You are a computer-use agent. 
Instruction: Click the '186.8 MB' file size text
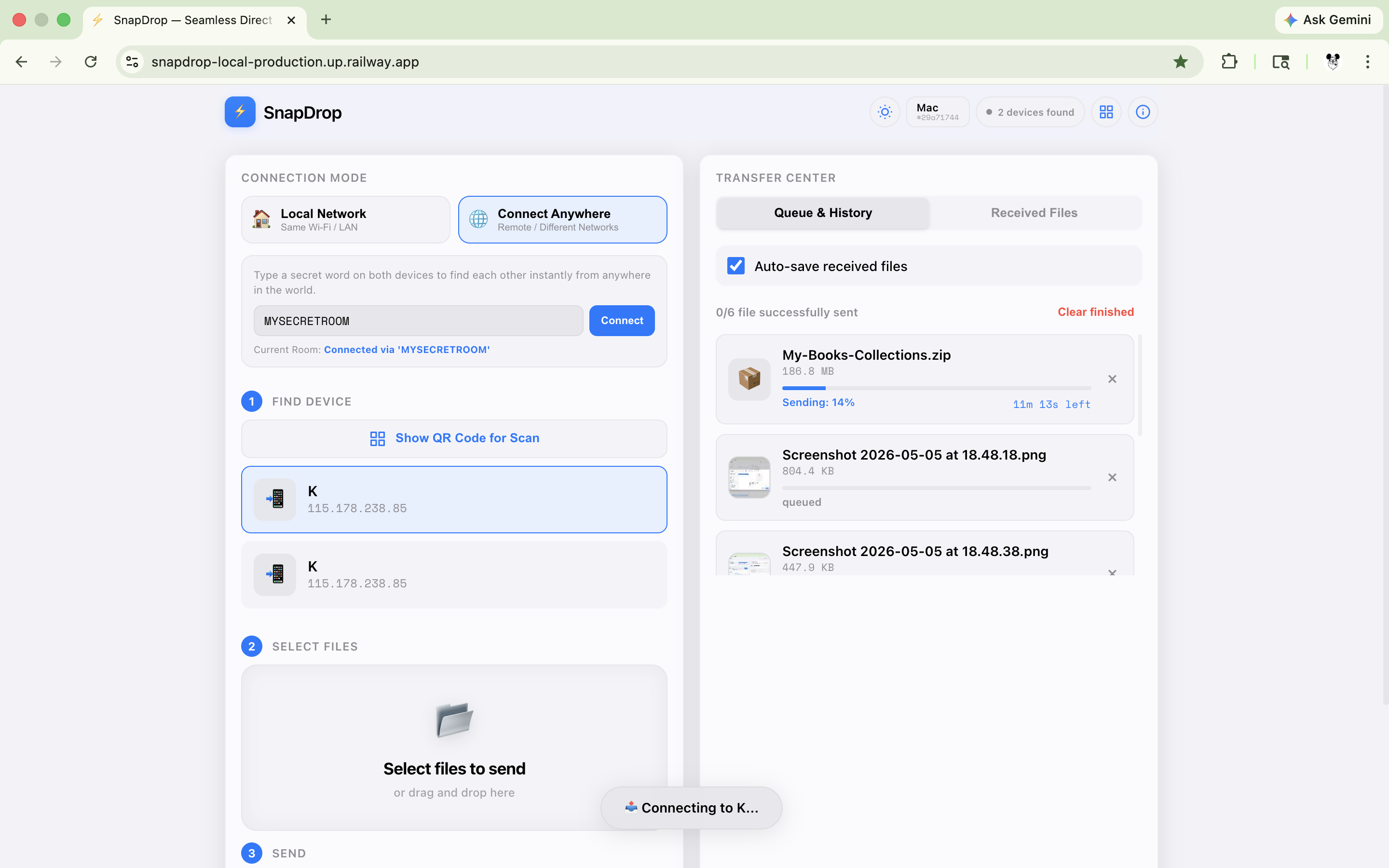coord(807,371)
